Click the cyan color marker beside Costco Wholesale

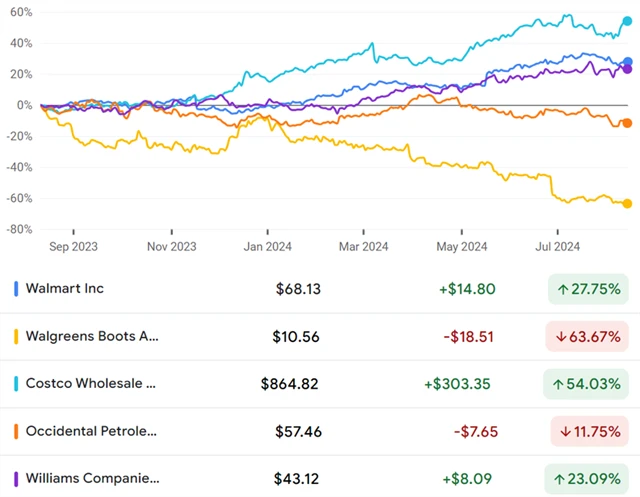17,384
